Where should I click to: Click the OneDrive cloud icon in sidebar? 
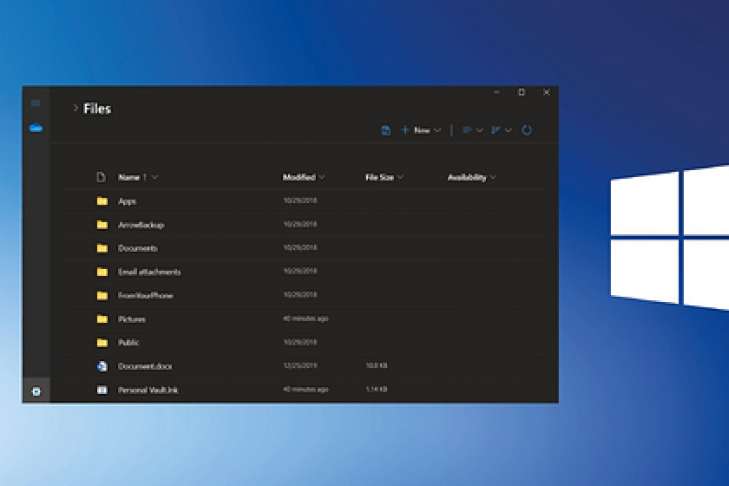36,128
